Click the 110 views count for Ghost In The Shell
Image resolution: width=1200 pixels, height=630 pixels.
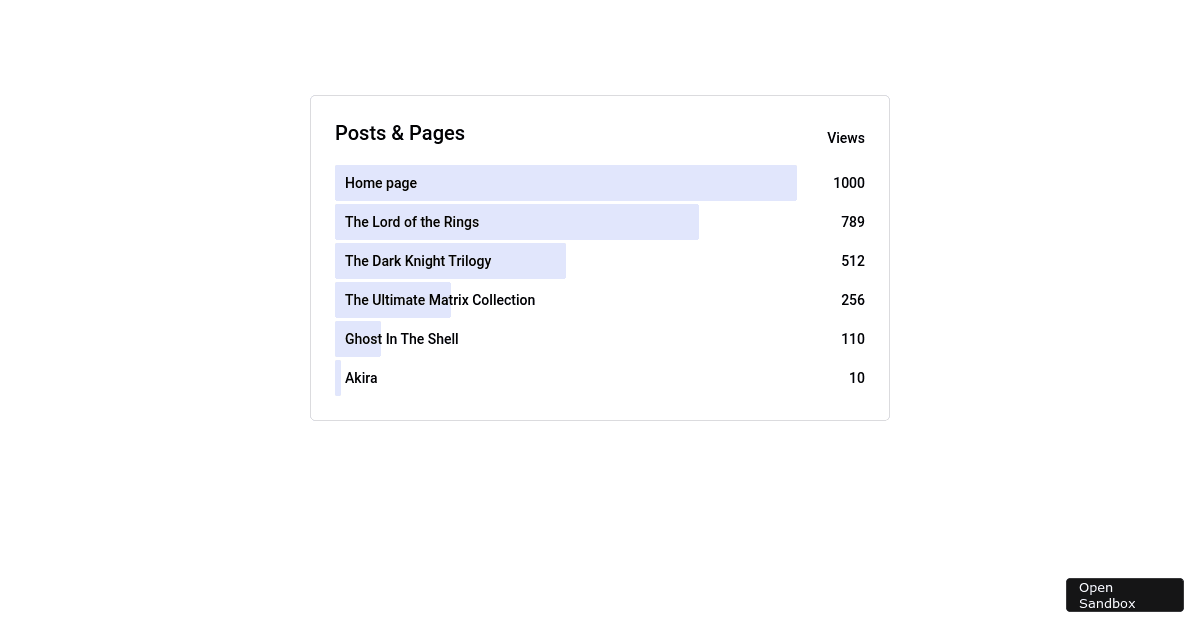[x=853, y=338]
